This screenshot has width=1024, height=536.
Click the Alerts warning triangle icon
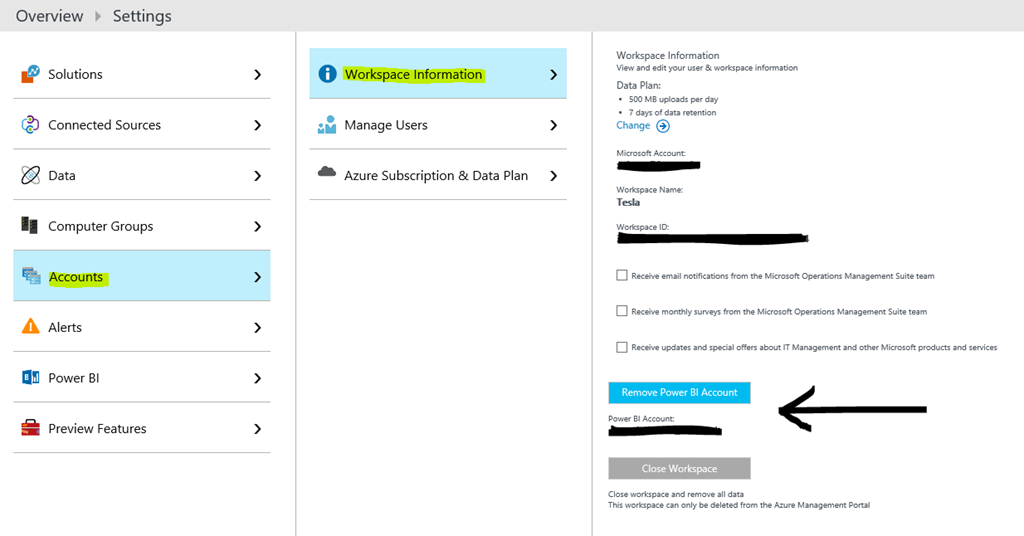point(30,327)
